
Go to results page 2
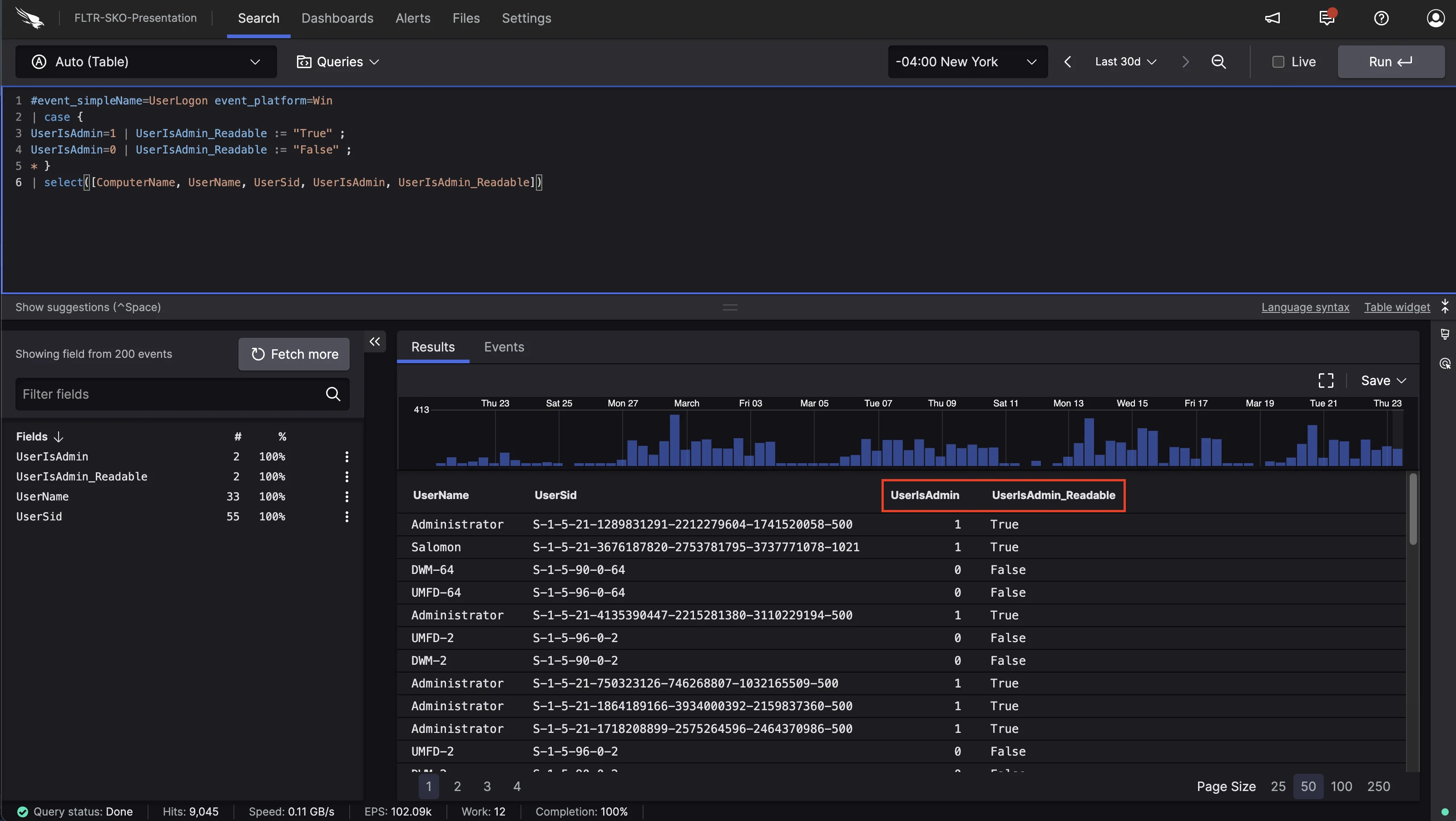(457, 786)
